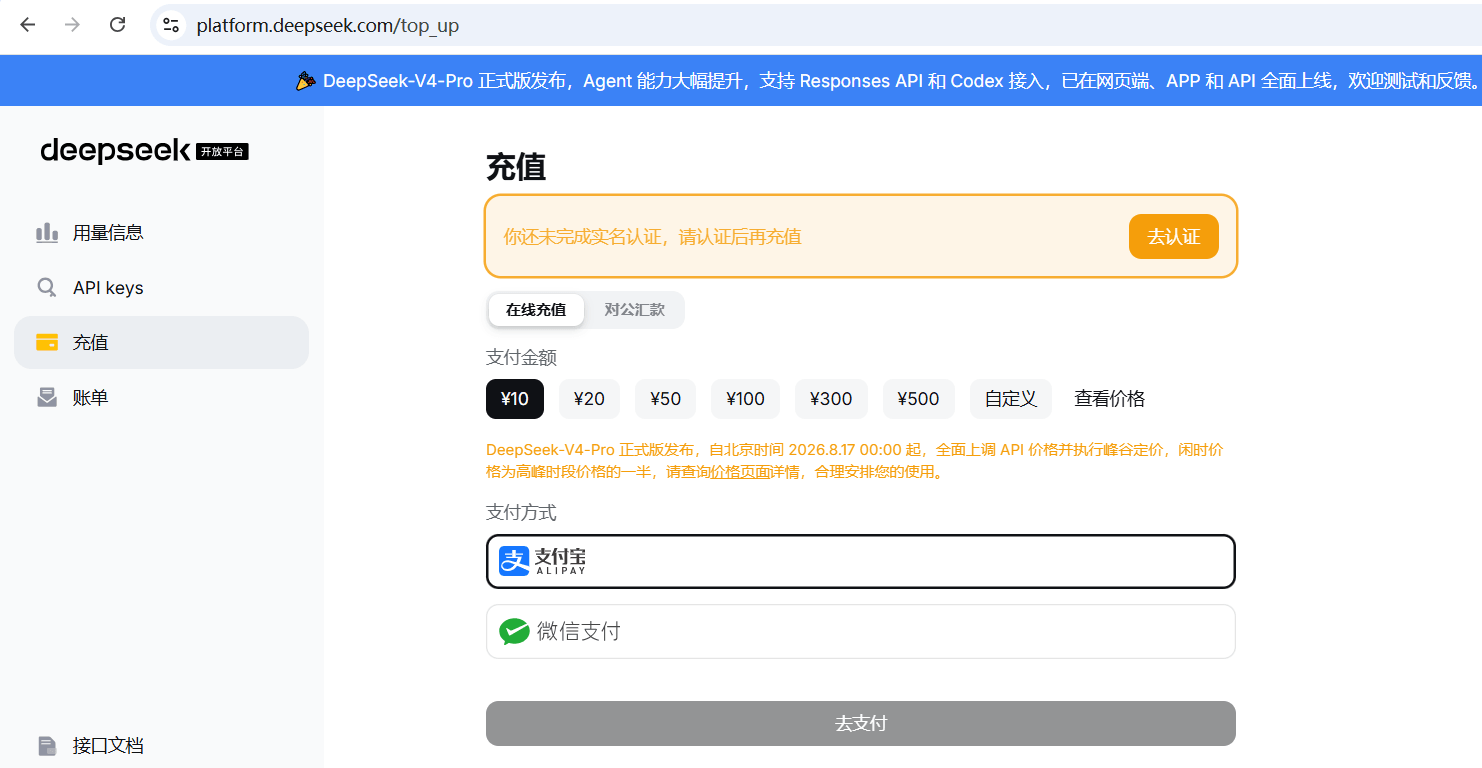Open site info icon in address bar
This screenshot has width=1482, height=768.
[x=171, y=25]
